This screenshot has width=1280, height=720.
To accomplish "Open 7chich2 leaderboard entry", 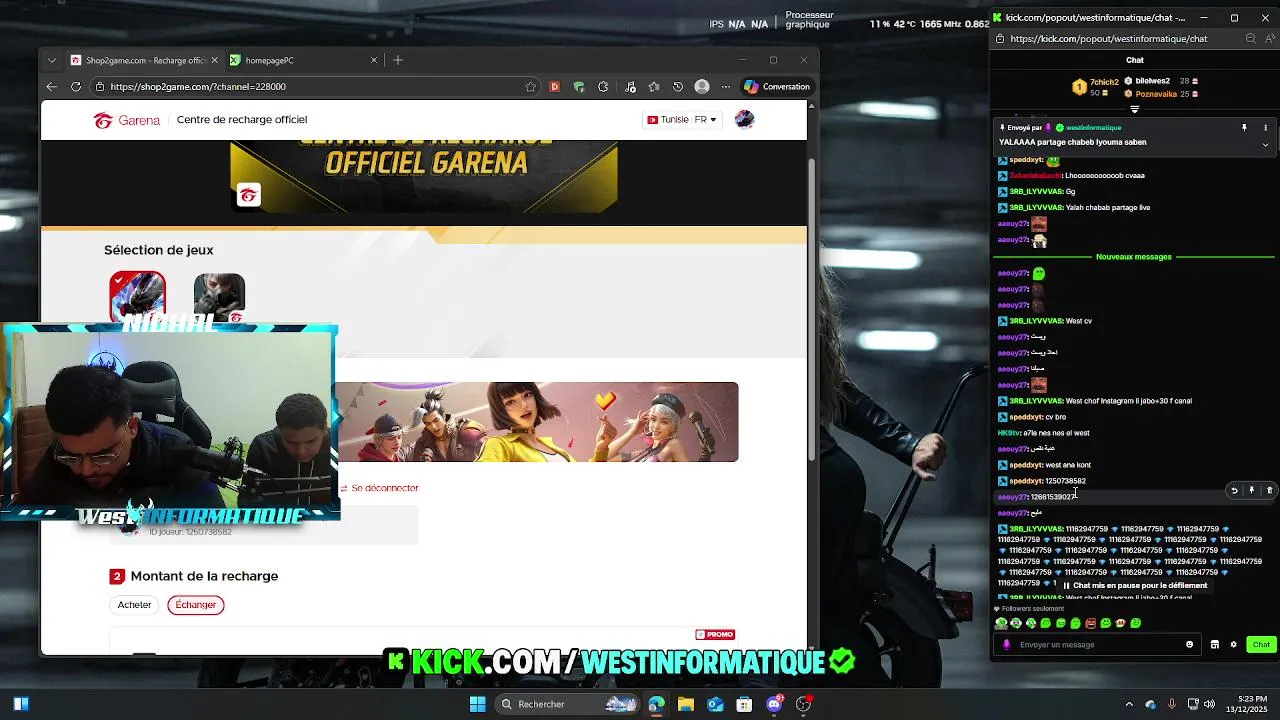I will 1095,87.
